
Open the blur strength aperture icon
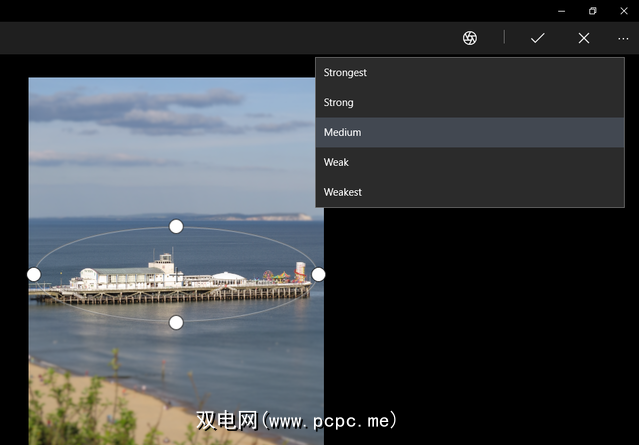click(469, 38)
